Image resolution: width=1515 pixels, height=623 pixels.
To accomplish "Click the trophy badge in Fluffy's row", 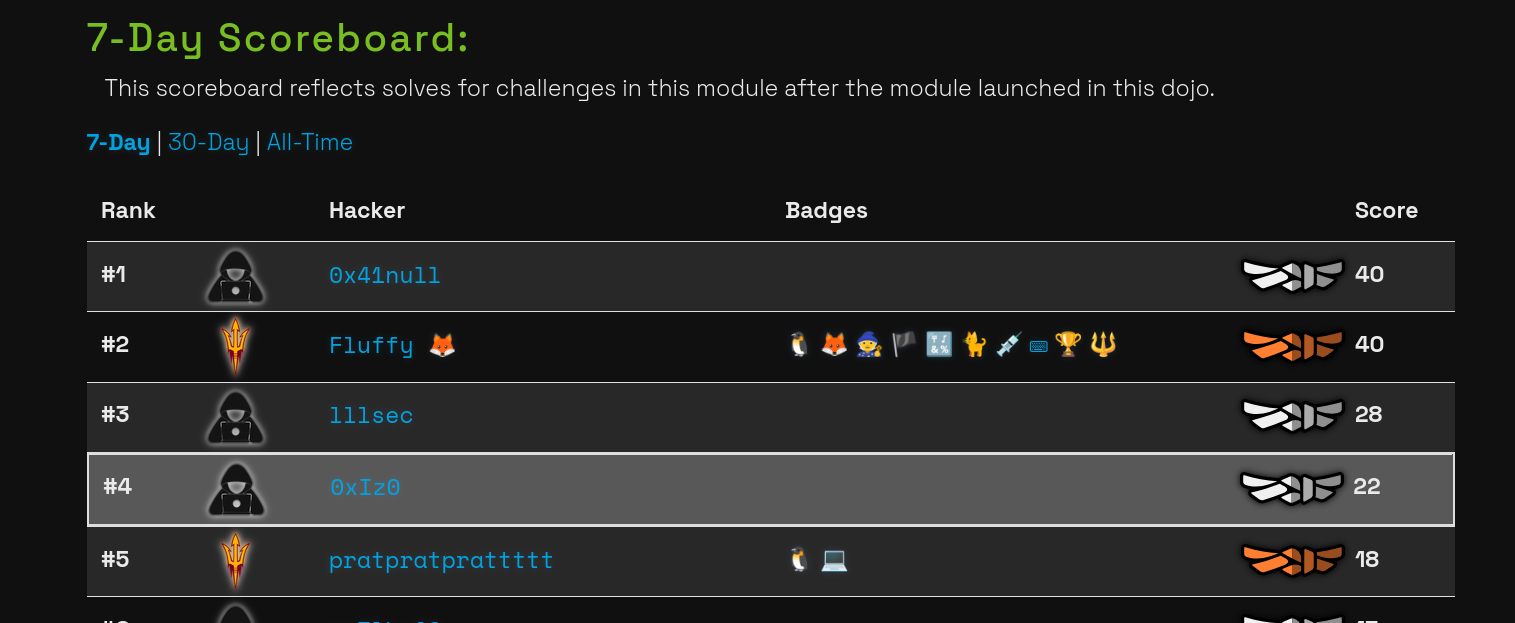I will pos(1068,345).
